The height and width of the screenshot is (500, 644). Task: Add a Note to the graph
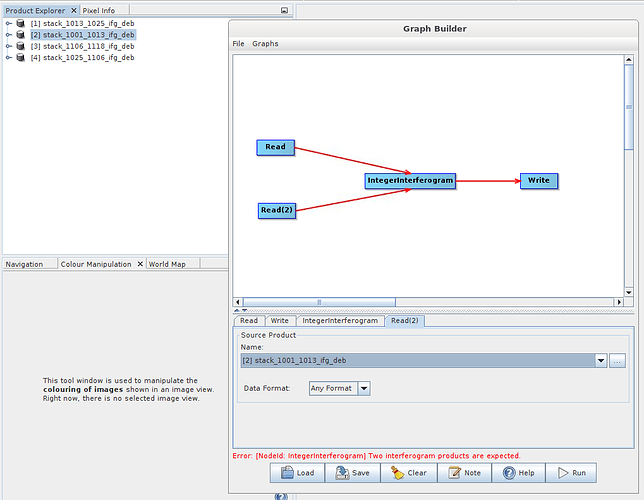[465, 473]
